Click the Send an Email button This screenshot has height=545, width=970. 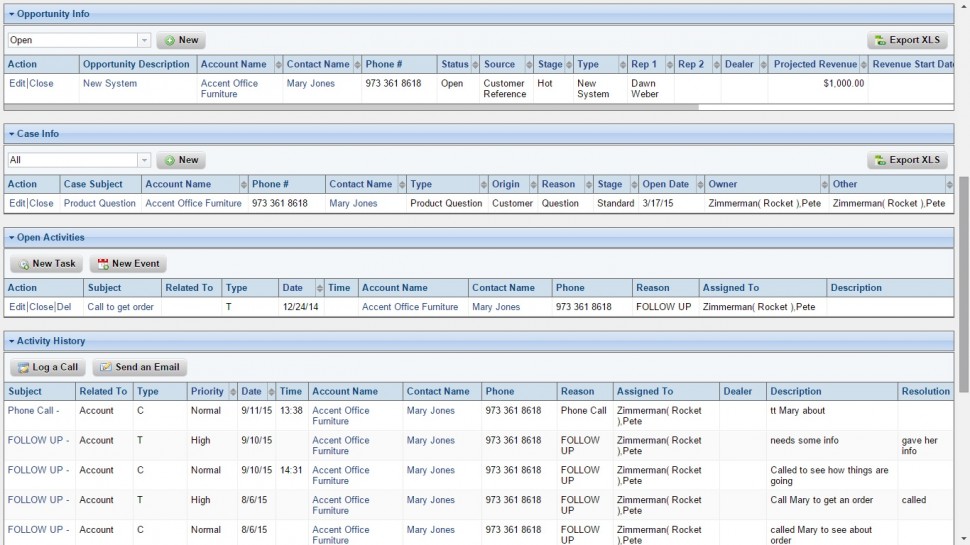pyautogui.click(x=139, y=367)
